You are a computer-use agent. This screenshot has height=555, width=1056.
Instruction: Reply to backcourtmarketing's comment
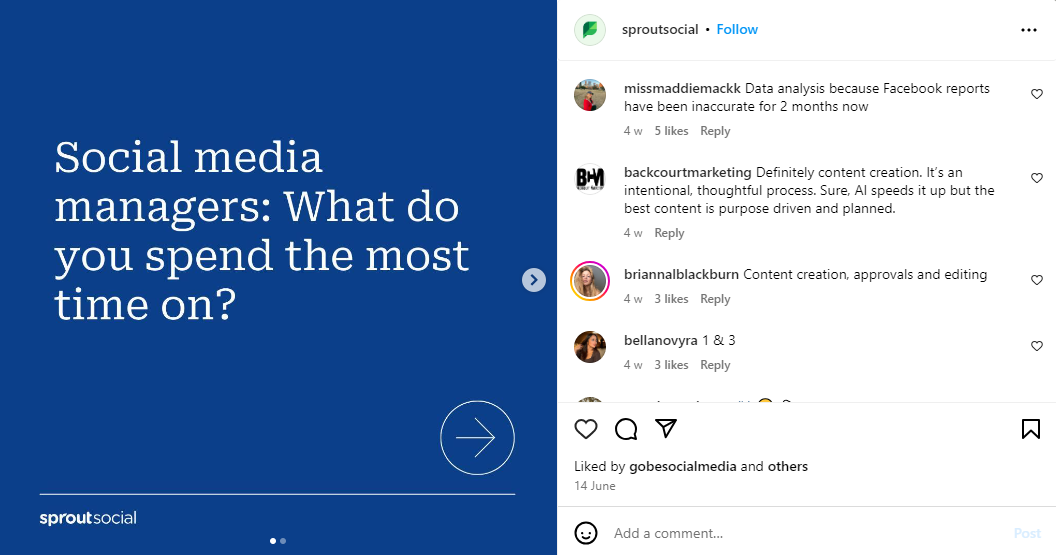[669, 233]
